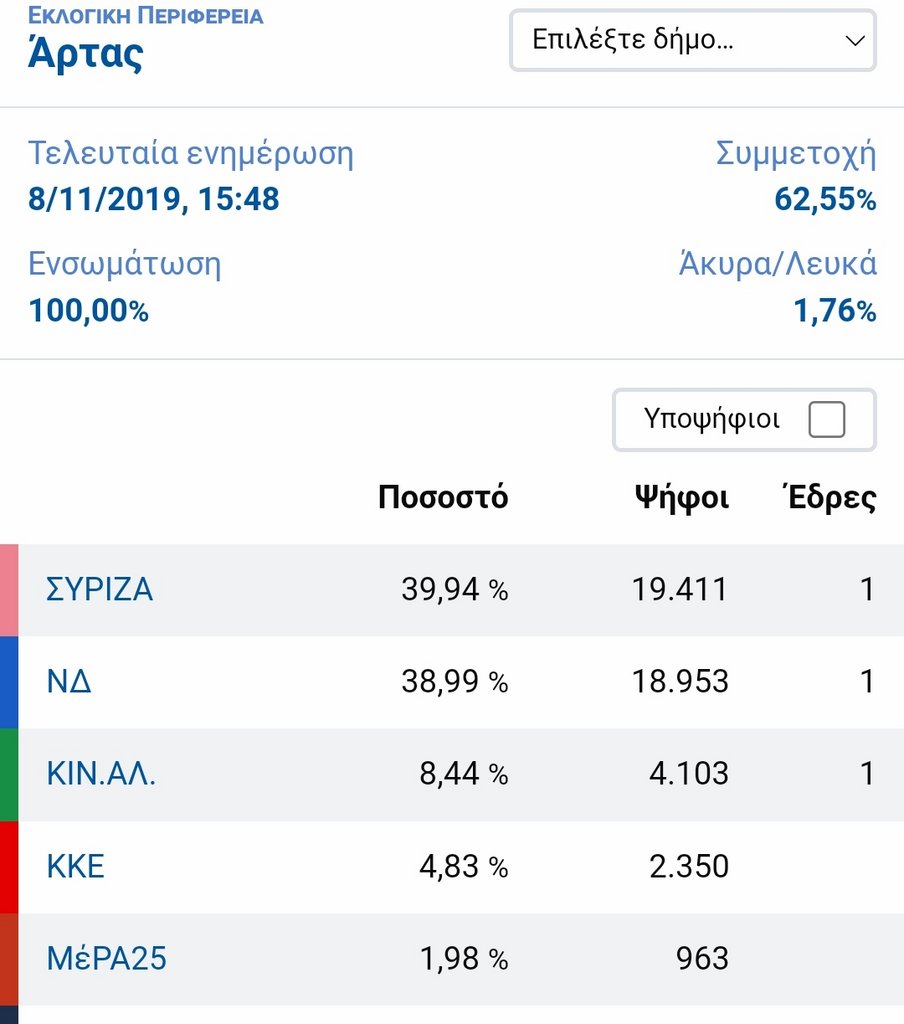
Task: Open the ΣΥΡΙΖΑ party link
Action: coord(100,590)
